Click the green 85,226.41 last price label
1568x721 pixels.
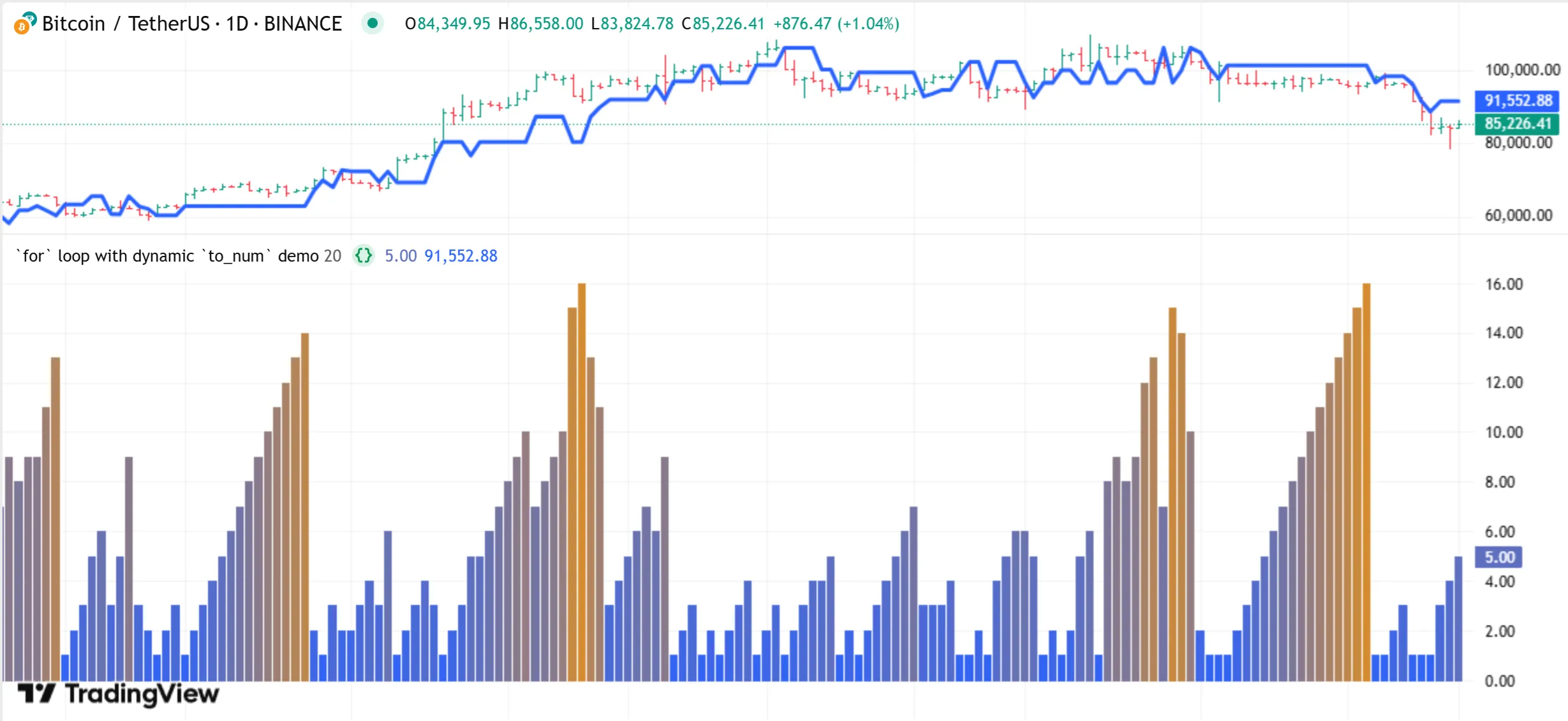click(x=1517, y=124)
